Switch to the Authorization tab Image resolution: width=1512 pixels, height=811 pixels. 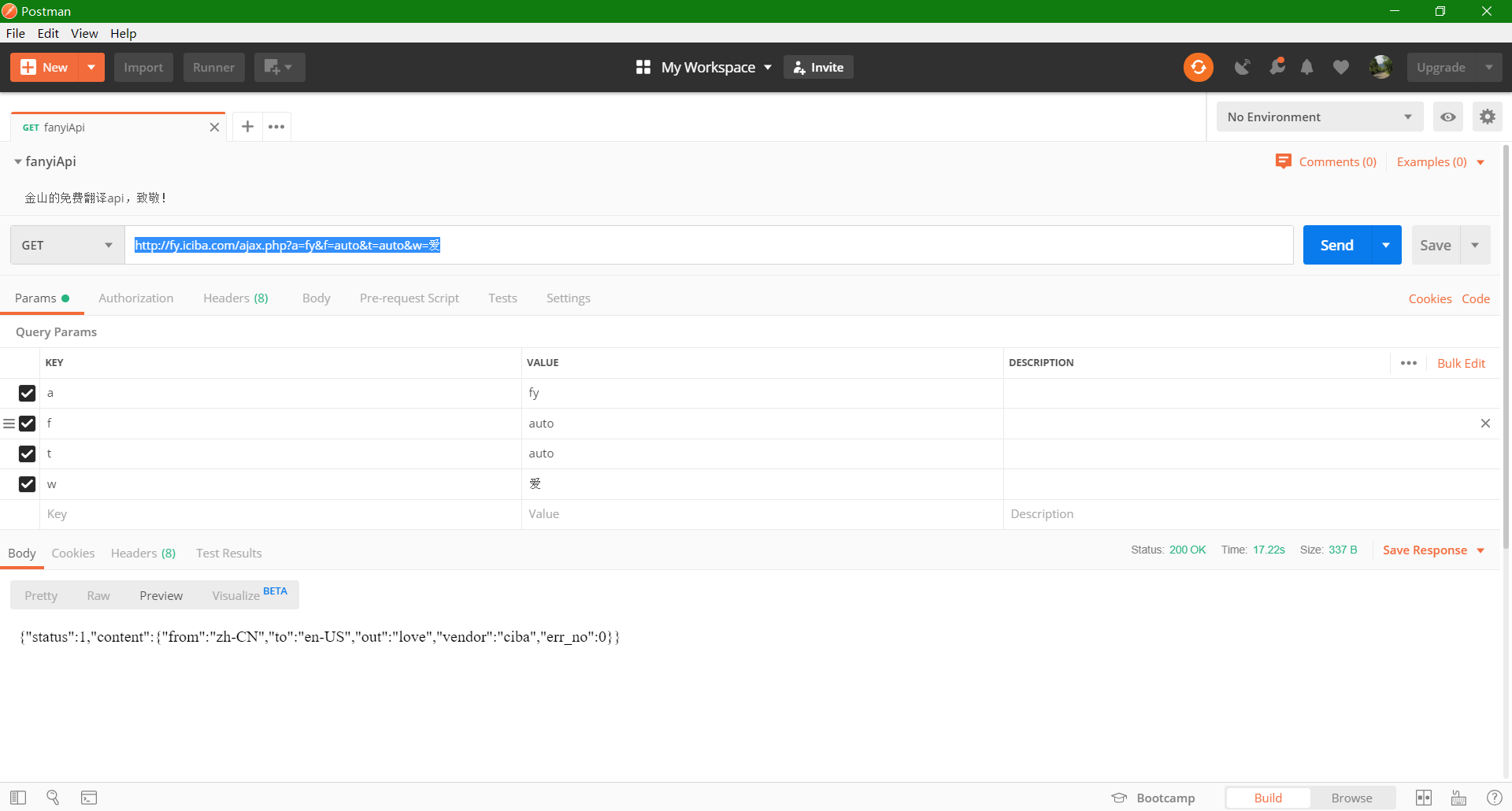click(x=136, y=298)
